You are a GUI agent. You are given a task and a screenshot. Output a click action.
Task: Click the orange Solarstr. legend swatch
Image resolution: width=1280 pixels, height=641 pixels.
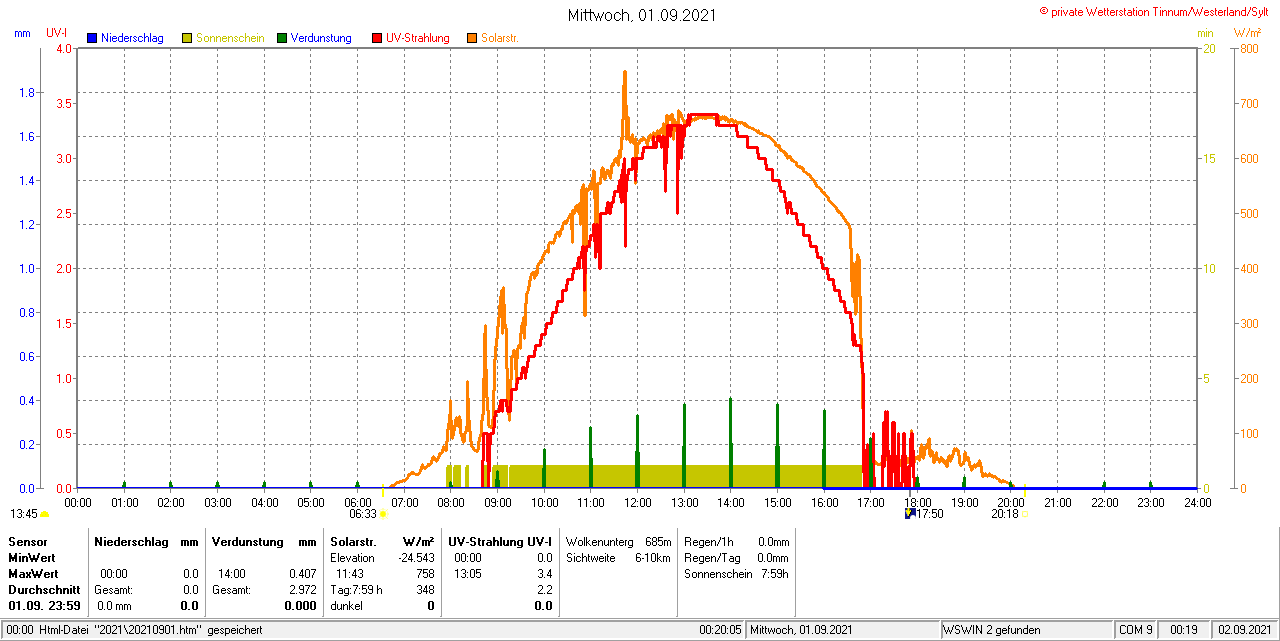pyautogui.click(x=472, y=38)
